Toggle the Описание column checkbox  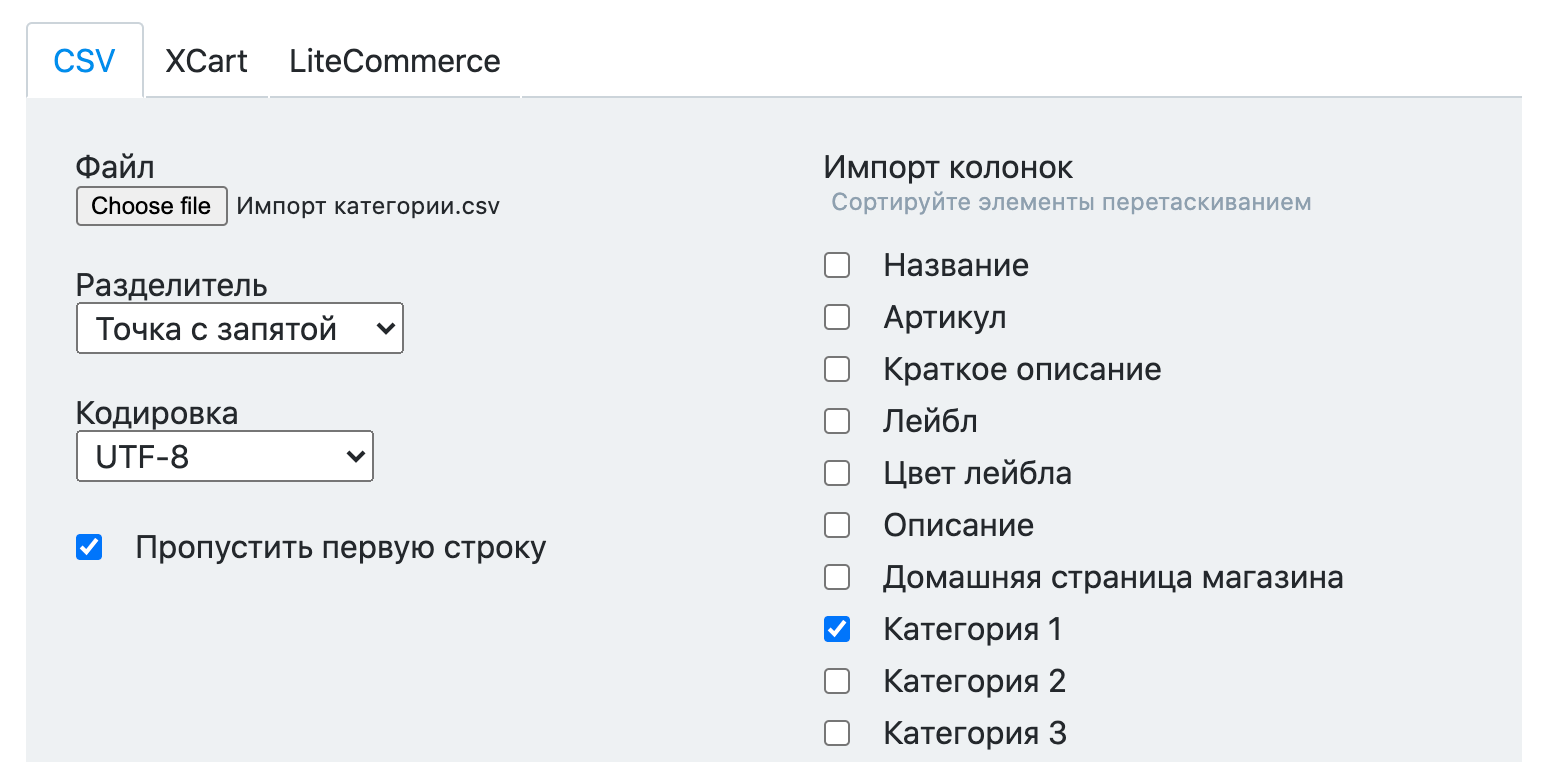pyautogui.click(x=837, y=525)
